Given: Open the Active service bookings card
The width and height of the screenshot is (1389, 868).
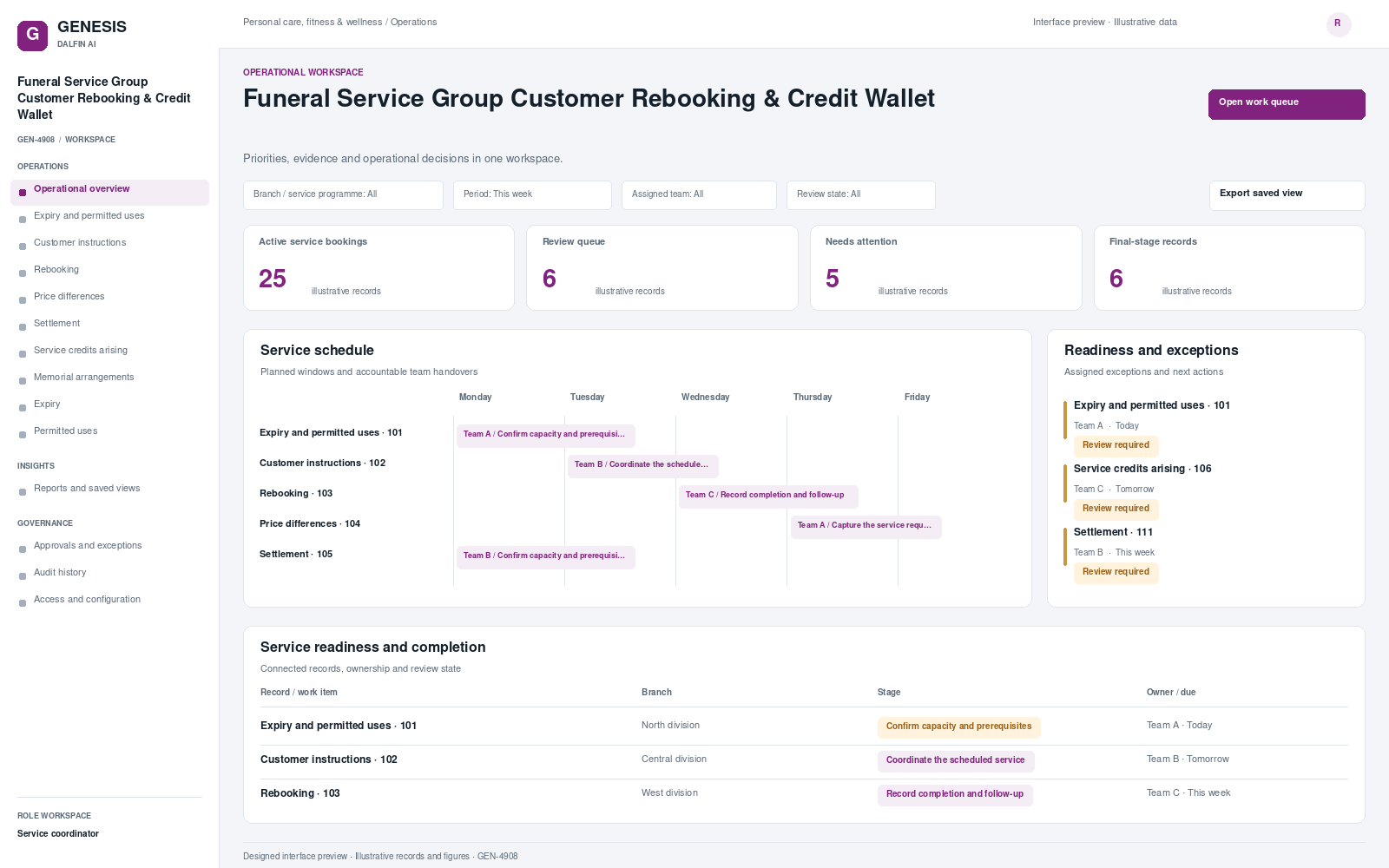Looking at the screenshot, I should [x=379, y=267].
